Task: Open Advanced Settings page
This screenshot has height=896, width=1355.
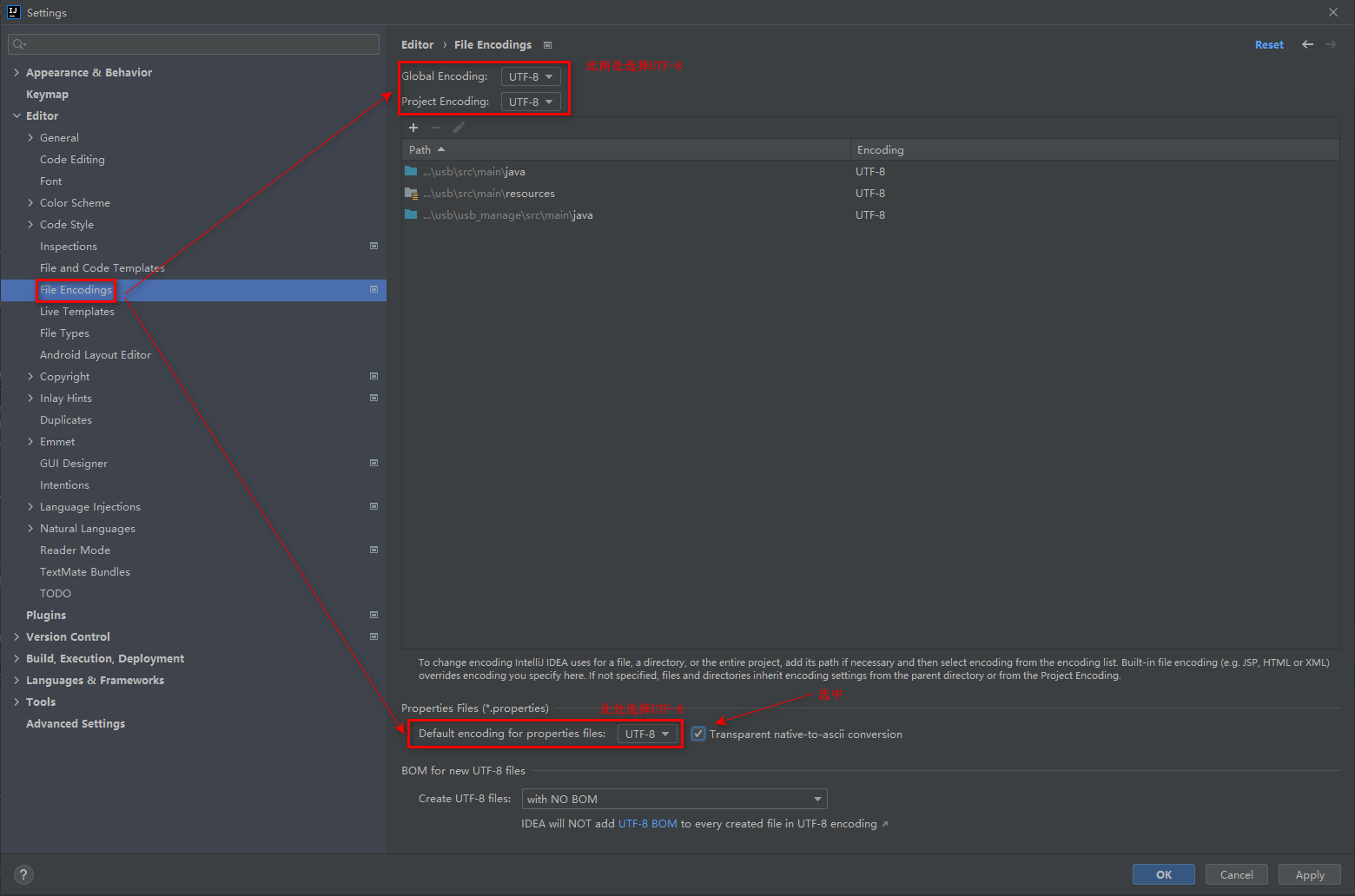Action: (x=76, y=723)
